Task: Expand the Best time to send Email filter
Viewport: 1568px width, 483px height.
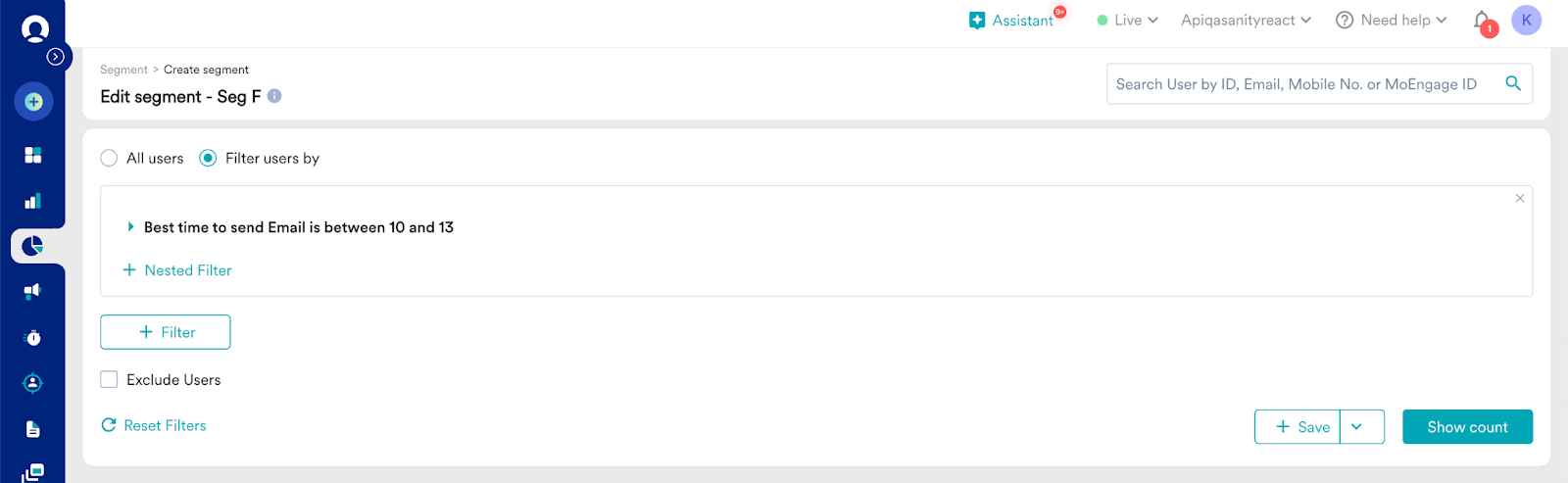Action: 130,227
